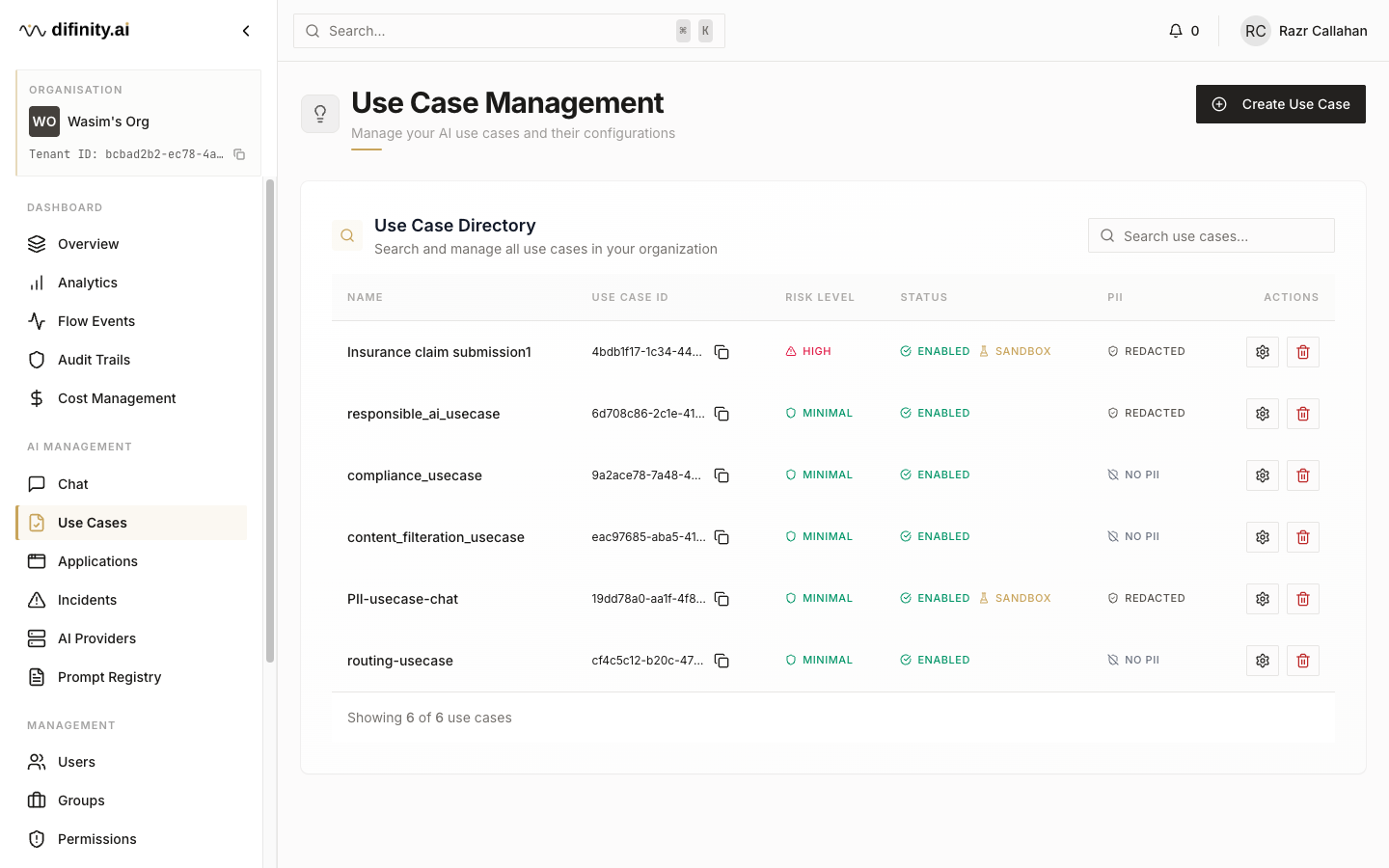The height and width of the screenshot is (868, 1389).
Task: Open settings for responsible_ai_usecase
Action: (1263, 414)
